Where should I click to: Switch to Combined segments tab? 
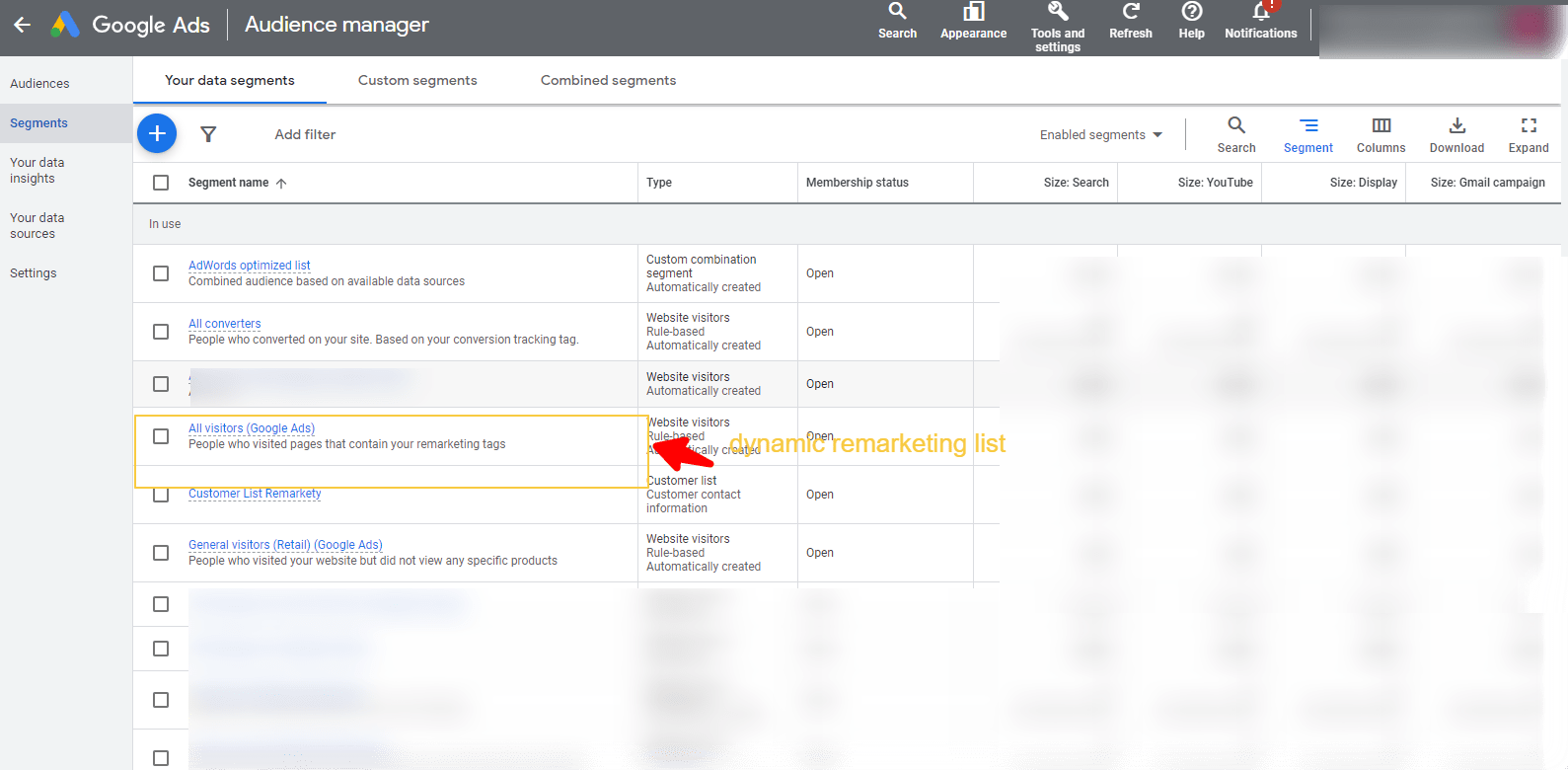tap(608, 81)
